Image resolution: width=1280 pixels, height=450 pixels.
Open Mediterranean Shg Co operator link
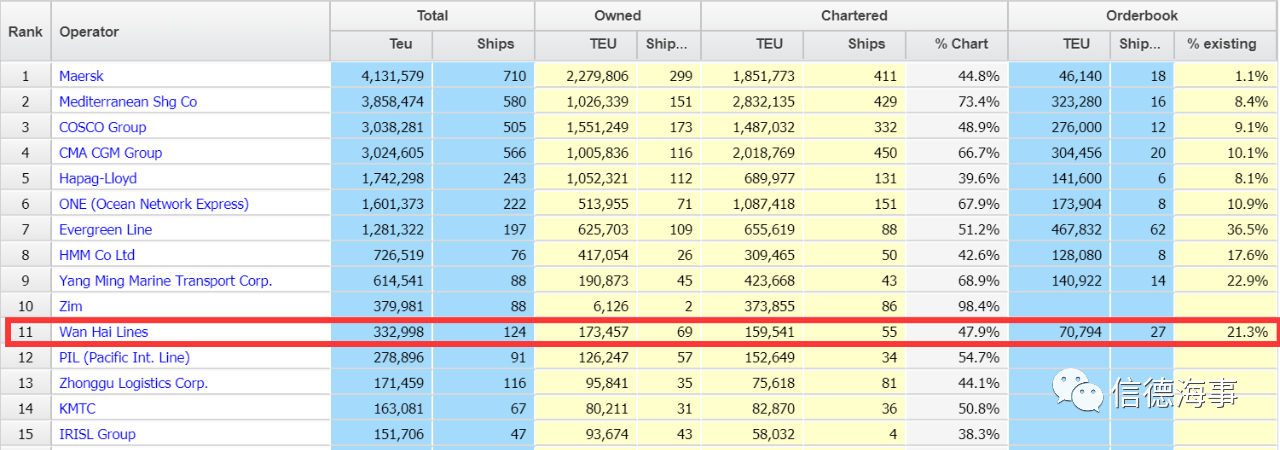pos(128,101)
